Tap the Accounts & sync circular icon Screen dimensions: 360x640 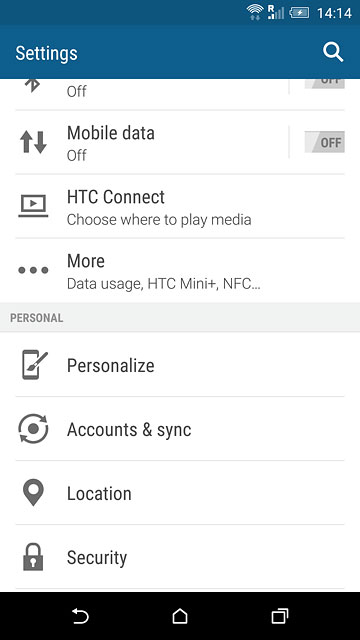[33, 429]
